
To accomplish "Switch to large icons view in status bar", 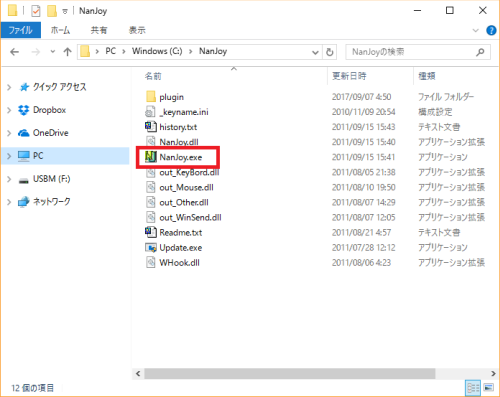I will pyautogui.click(x=489, y=387).
